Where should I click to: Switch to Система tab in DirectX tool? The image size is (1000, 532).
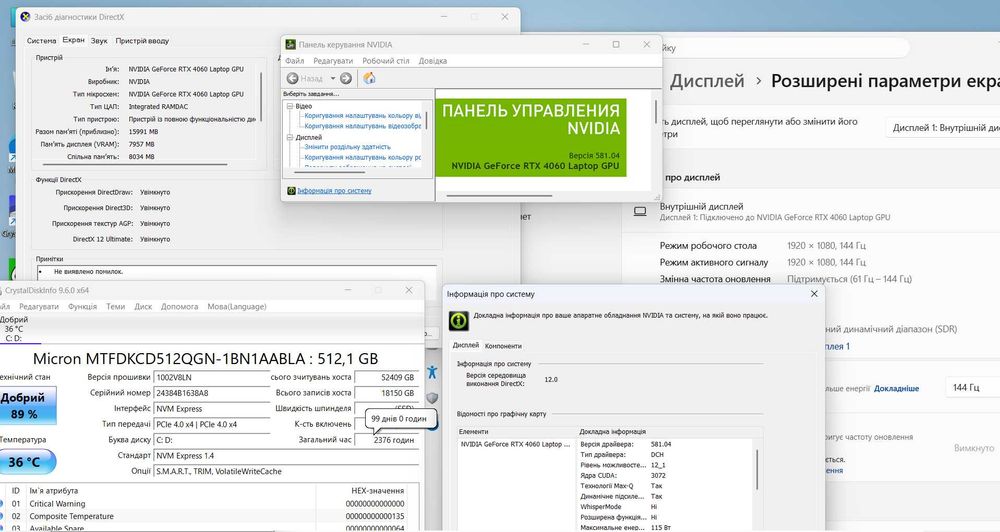tap(41, 41)
